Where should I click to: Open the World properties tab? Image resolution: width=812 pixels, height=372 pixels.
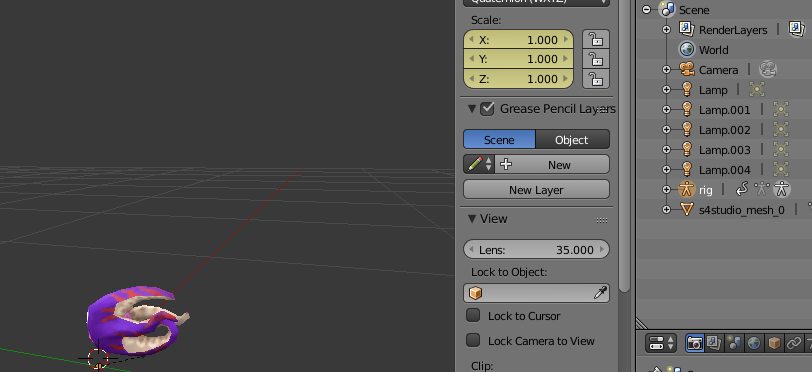(x=754, y=343)
